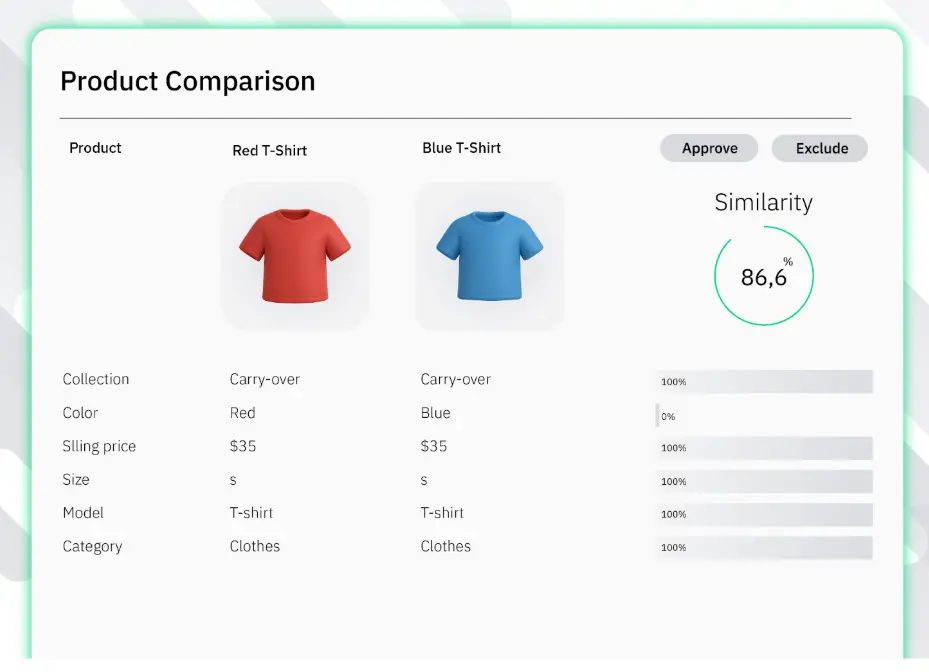Click the Red color value
This screenshot has width=929, height=672.
click(x=242, y=412)
